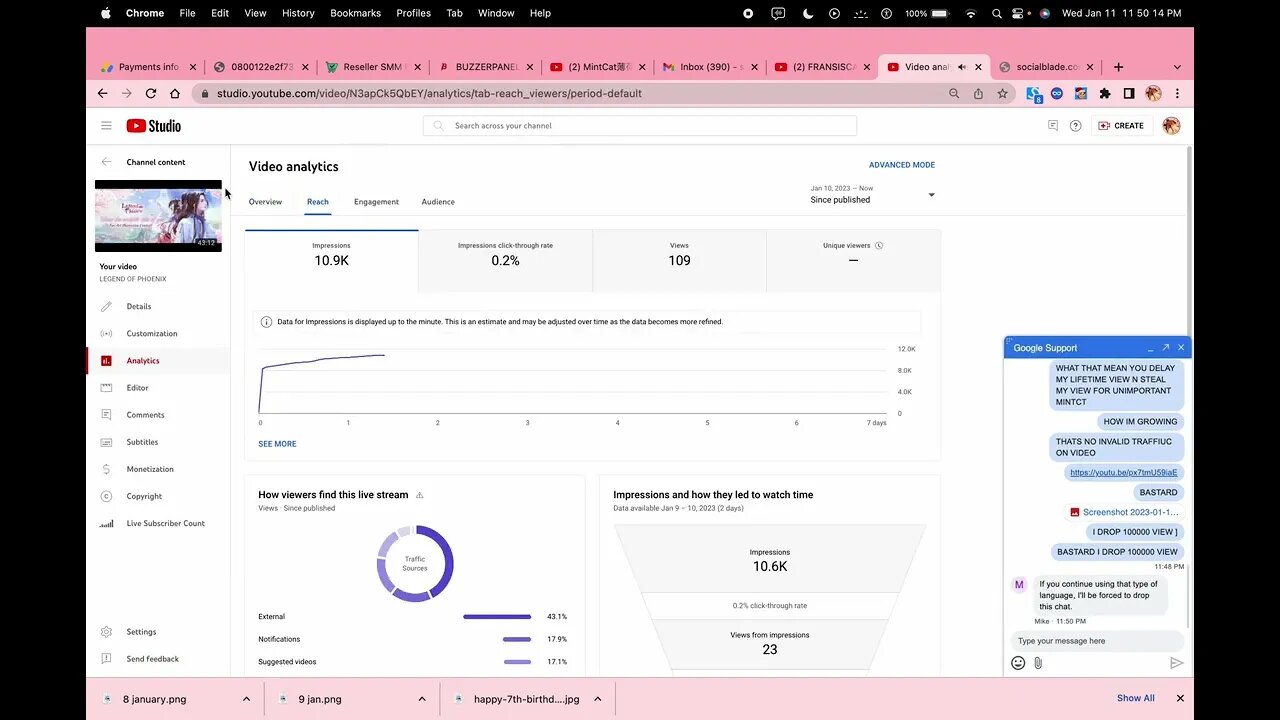This screenshot has width=1280, height=720.
Task: Expand the 8 january.png download menu
Action: [246, 699]
